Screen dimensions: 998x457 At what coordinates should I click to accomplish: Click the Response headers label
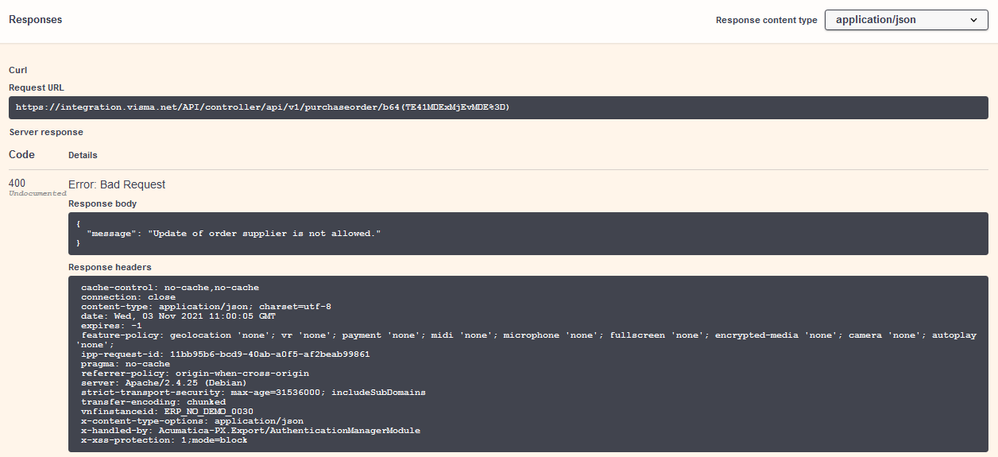coord(109,267)
